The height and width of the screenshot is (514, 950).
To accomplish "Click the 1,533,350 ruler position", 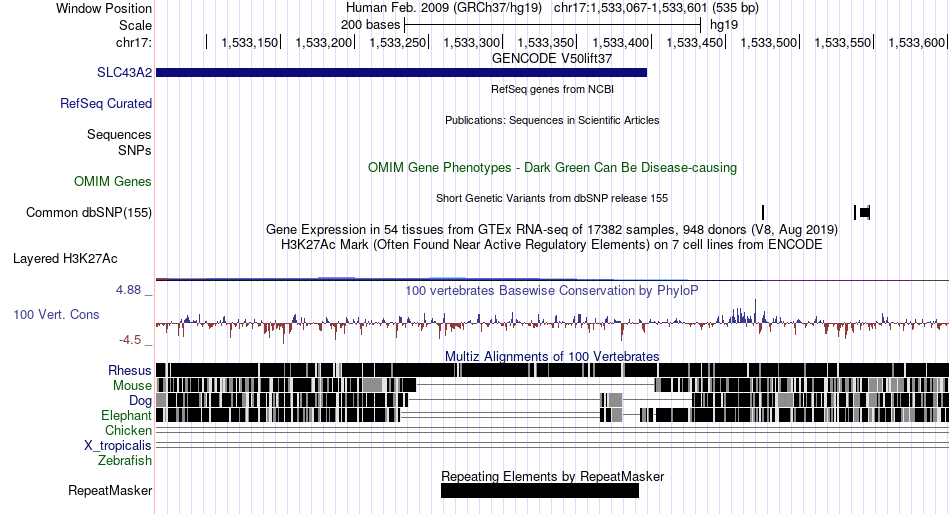I will point(545,42).
